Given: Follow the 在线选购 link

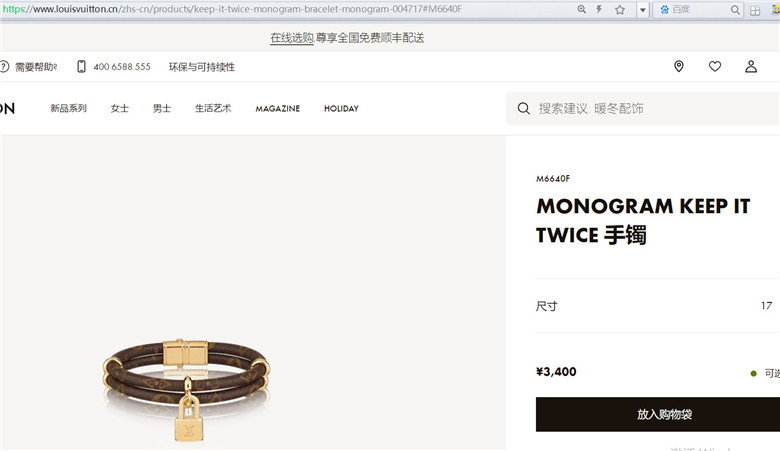Looking at the screenshot, I should (x=292, y=38).
